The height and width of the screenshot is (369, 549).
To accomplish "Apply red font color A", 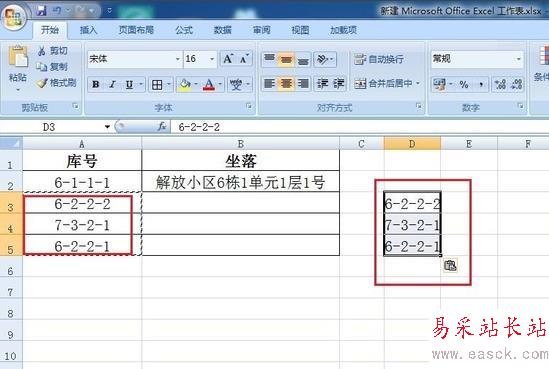I will [x=209, y=84].
